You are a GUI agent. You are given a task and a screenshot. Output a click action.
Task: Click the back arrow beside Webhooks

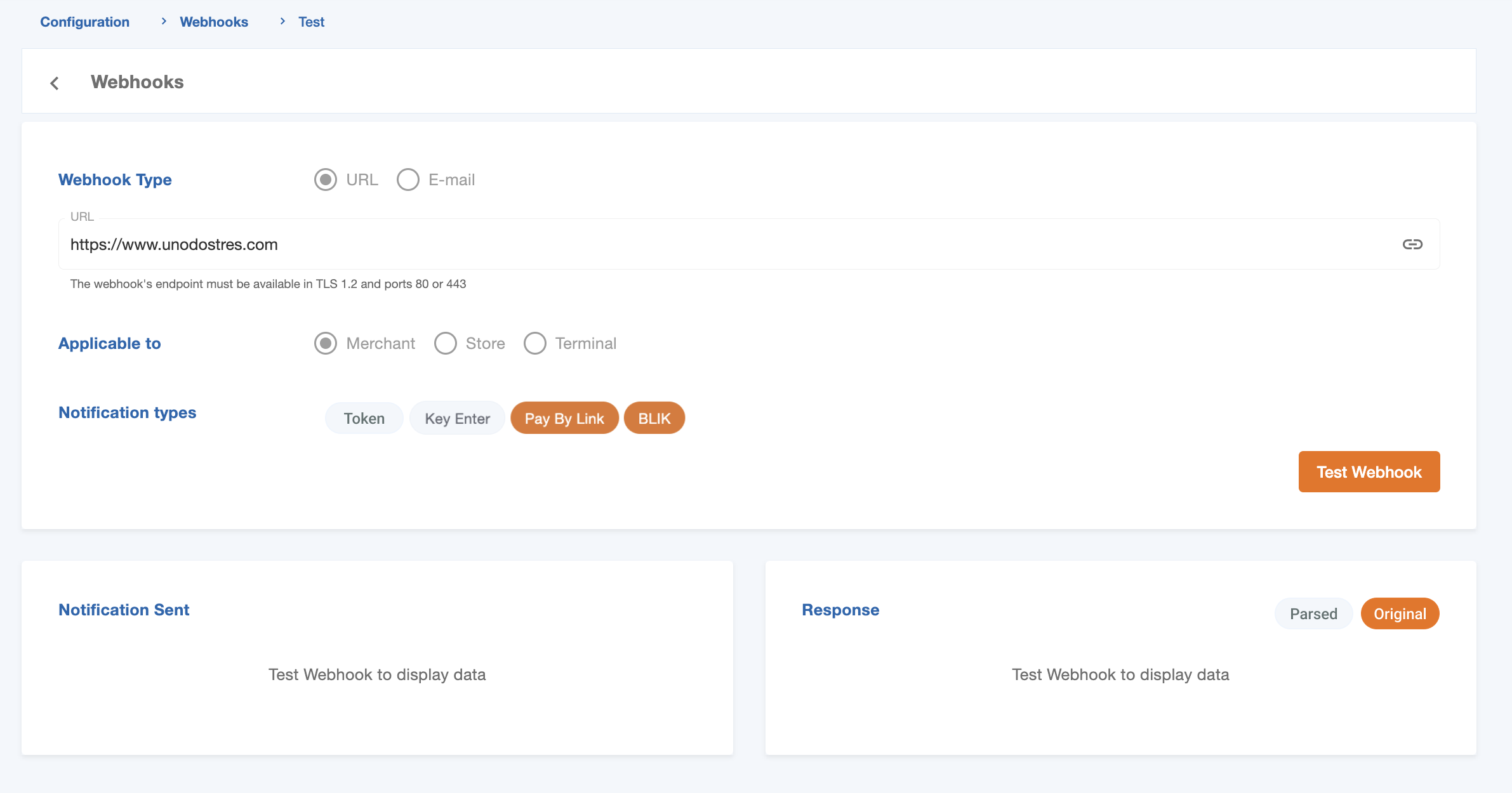(x=55, y=83)
